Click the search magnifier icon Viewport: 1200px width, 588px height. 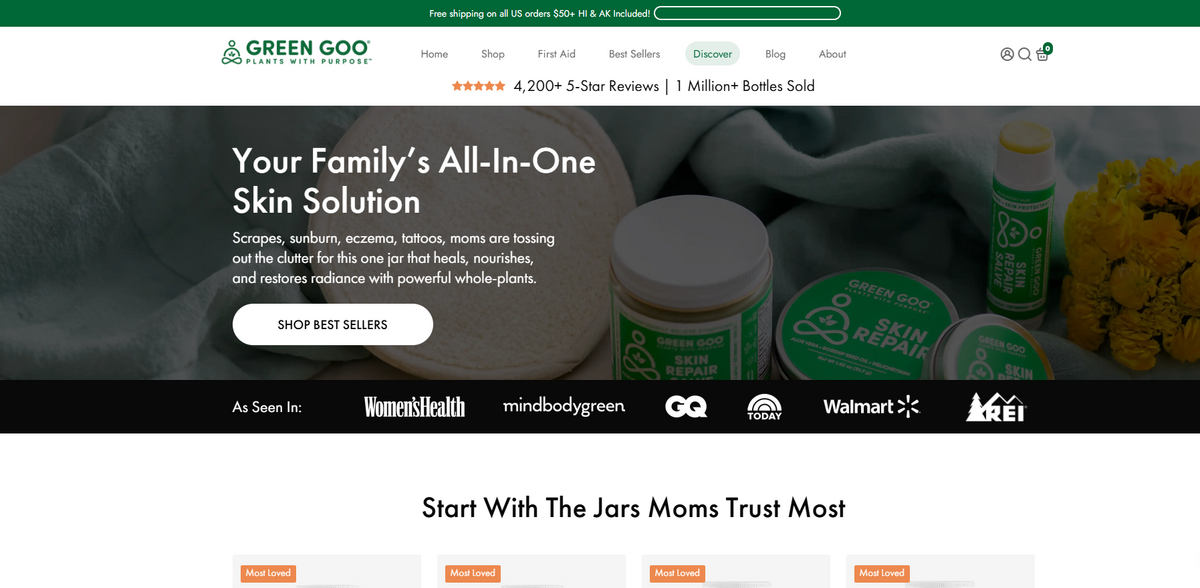[x=1025, y=54]
